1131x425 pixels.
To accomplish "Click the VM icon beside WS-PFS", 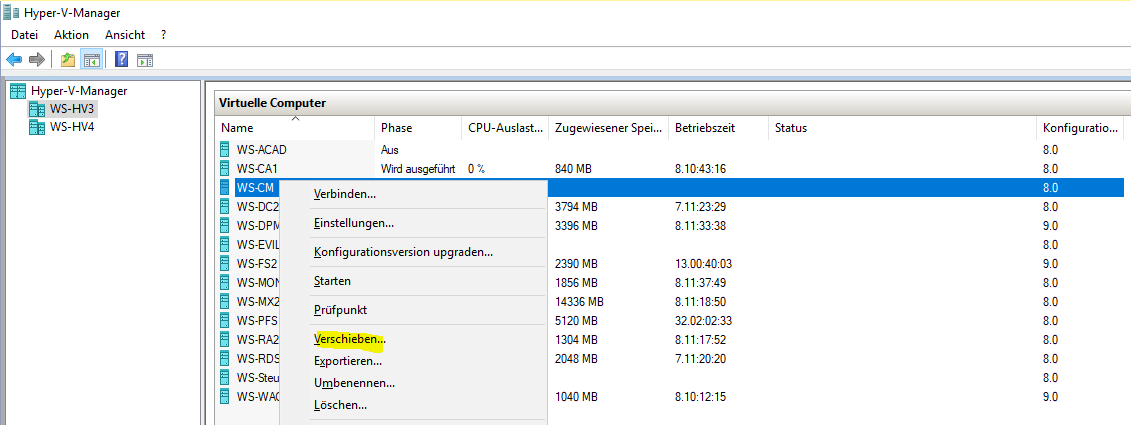I will pos(226,320).
